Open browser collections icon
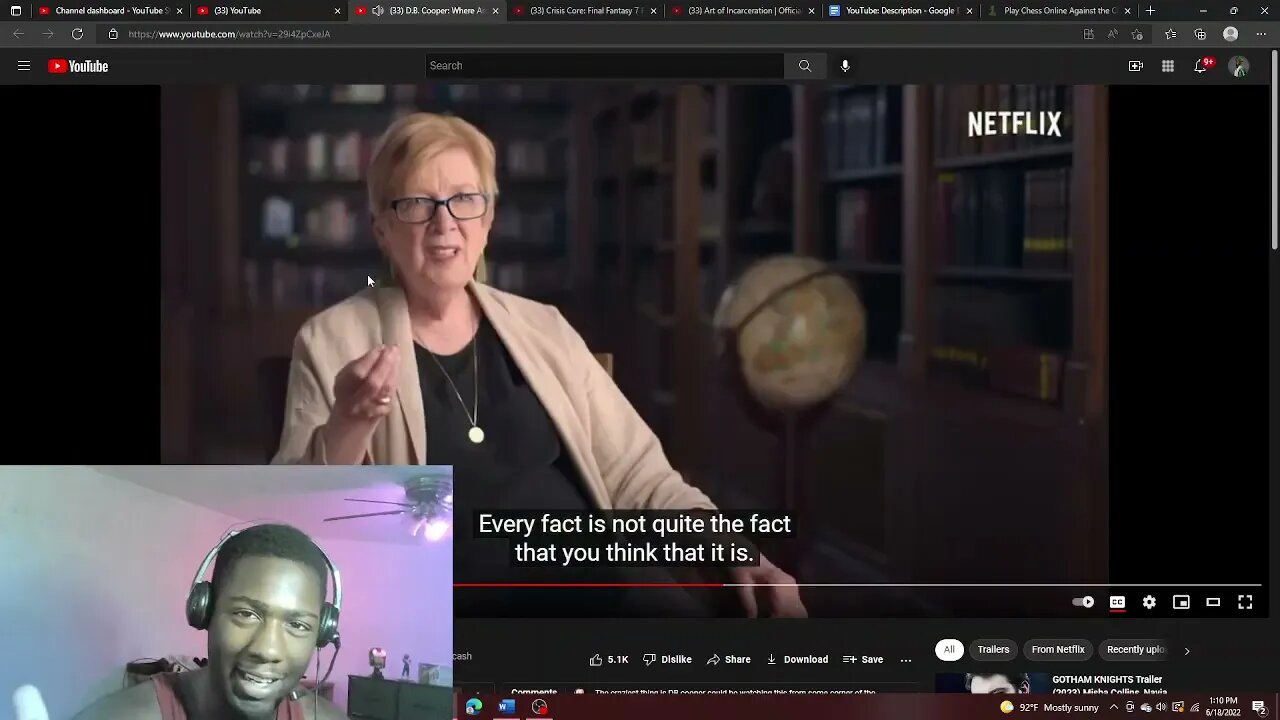Screen dimensions: 1280x720 click(1200, 34)
